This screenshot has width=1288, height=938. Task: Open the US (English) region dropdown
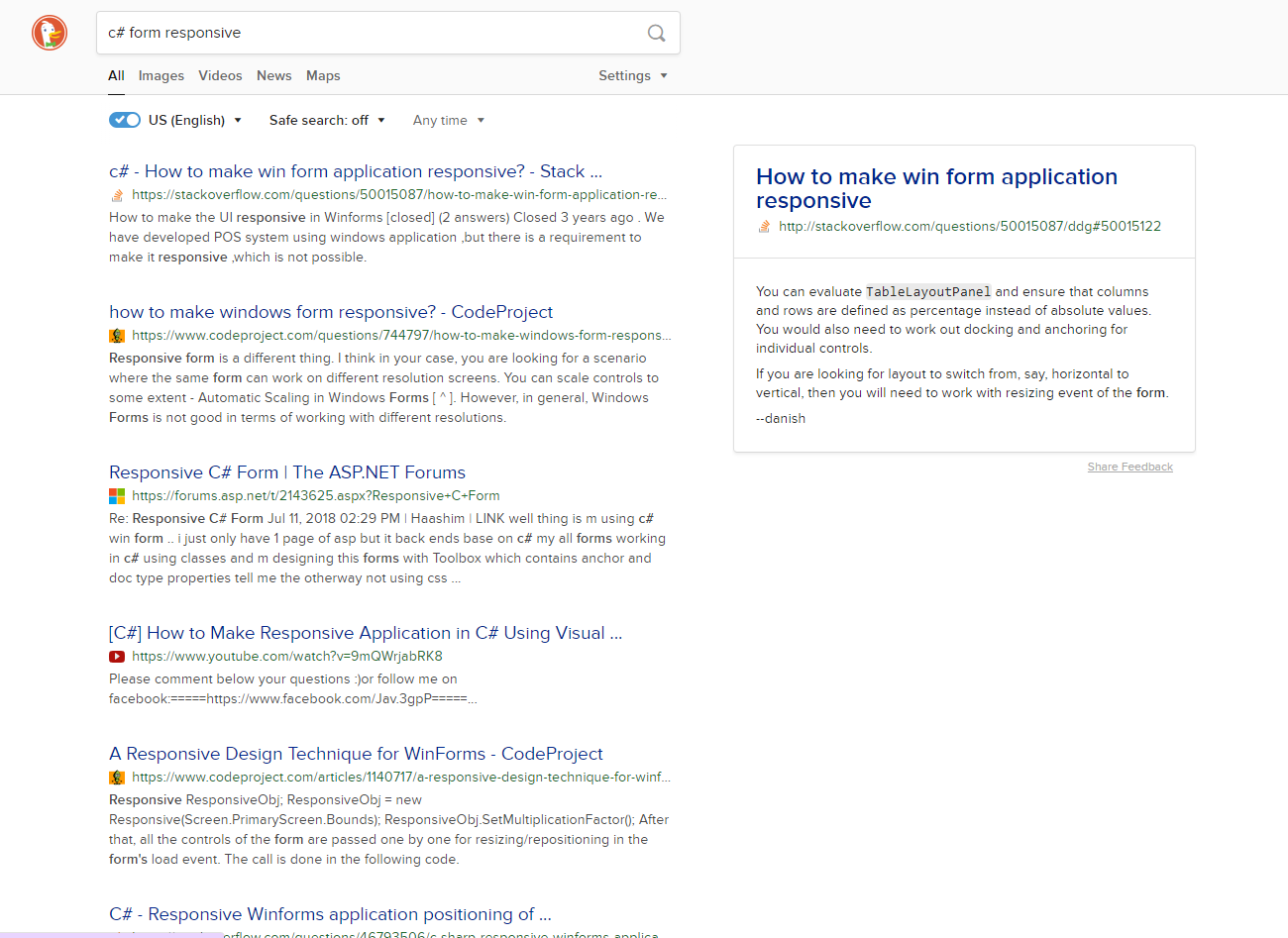195,120
